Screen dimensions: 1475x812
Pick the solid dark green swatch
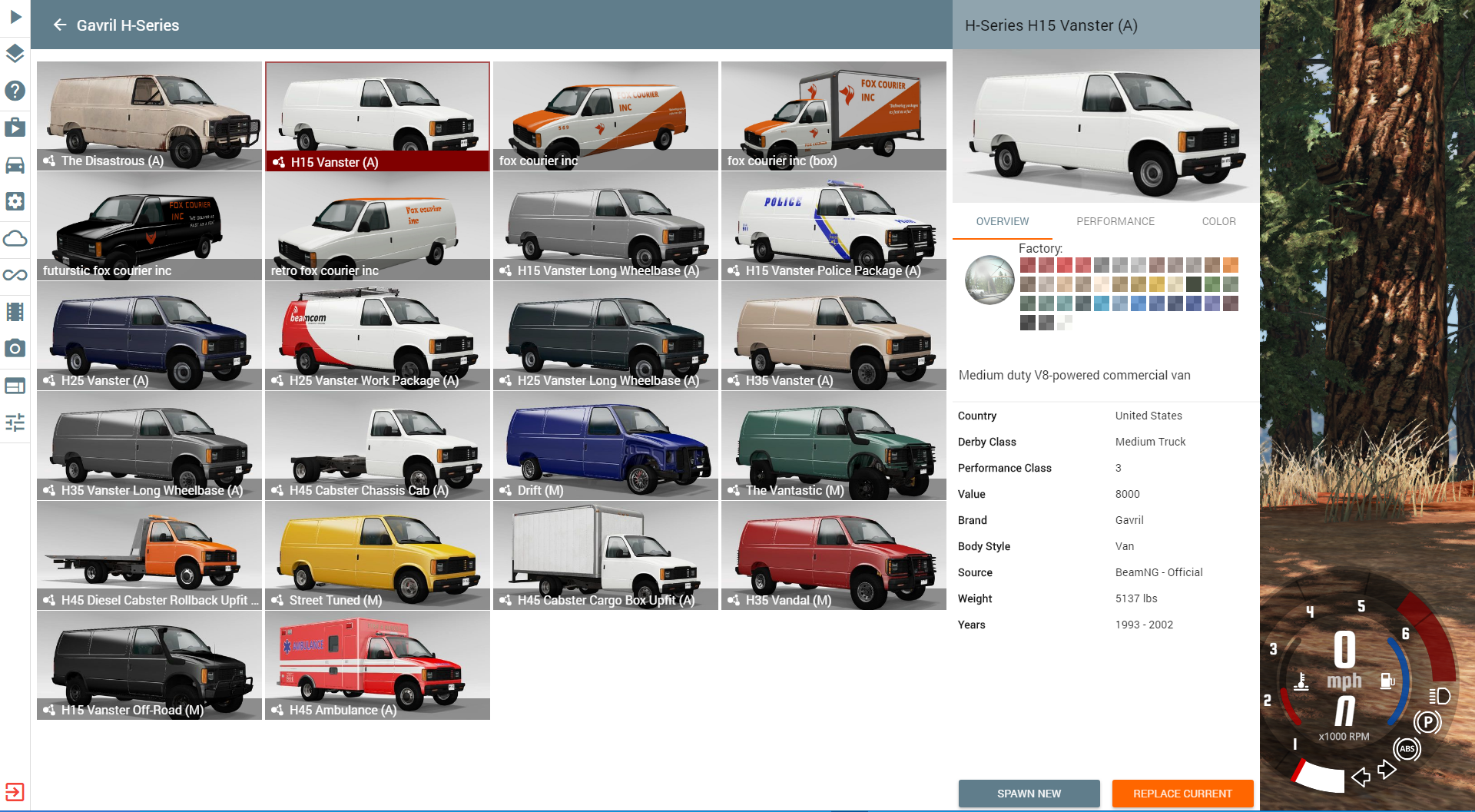[1194, 284]
